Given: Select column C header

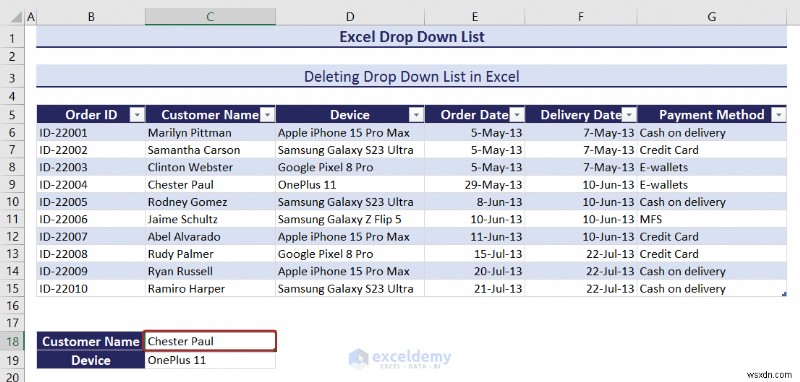Looking at the screenshot, I should [x=210, y=17].
